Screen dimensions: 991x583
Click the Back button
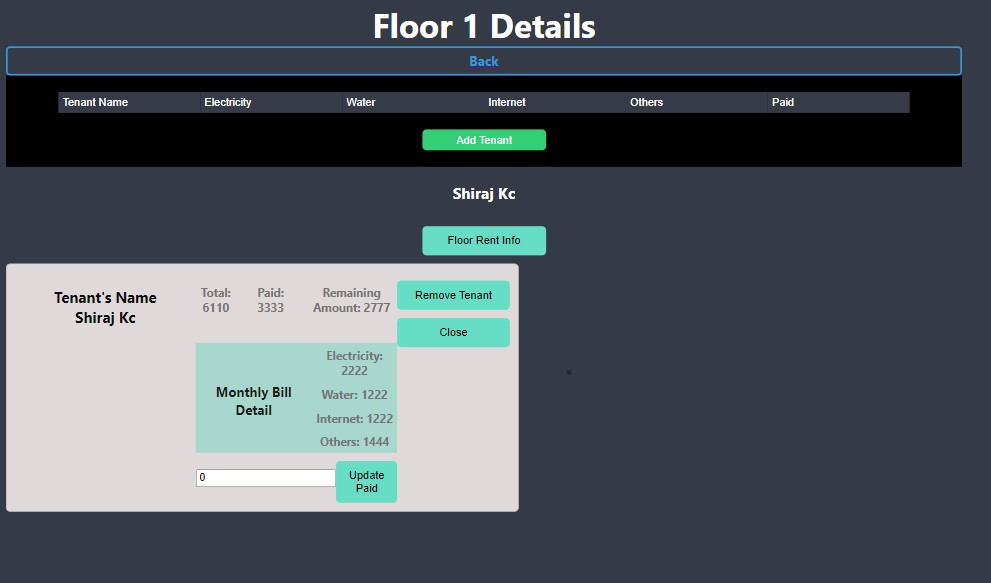(x=484, y=60)
